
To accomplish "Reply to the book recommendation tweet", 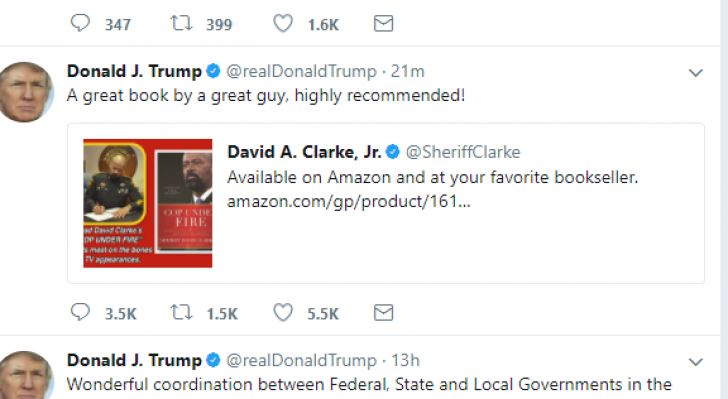I will (x=80, y=312).
